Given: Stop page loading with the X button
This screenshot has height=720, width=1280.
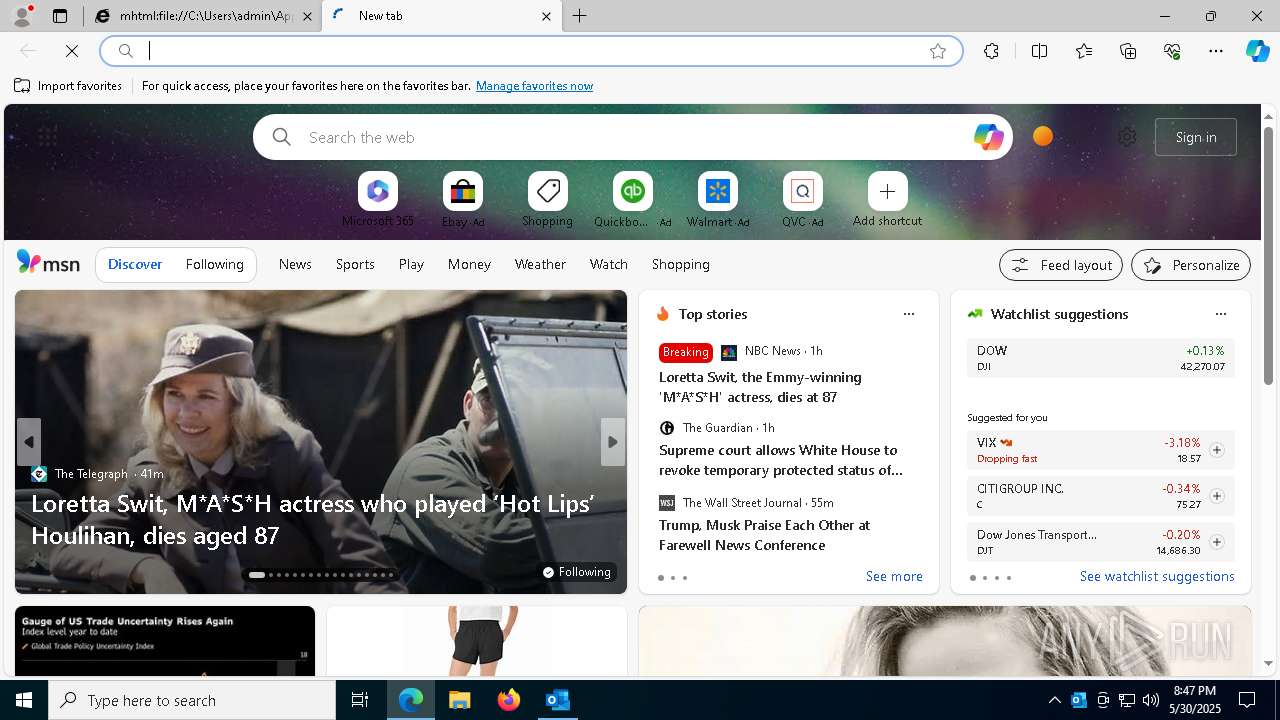Looking at the screenshot, I should point(72,51).
